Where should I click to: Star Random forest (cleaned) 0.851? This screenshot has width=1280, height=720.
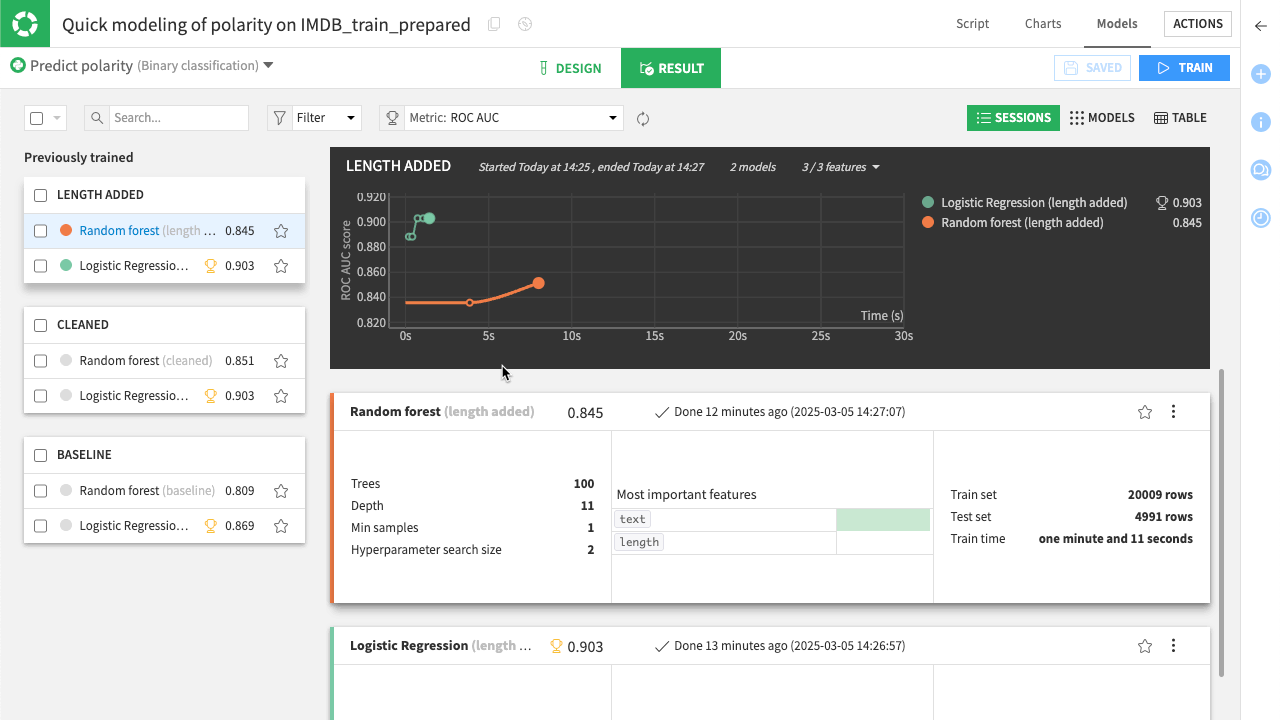(281, 361)
